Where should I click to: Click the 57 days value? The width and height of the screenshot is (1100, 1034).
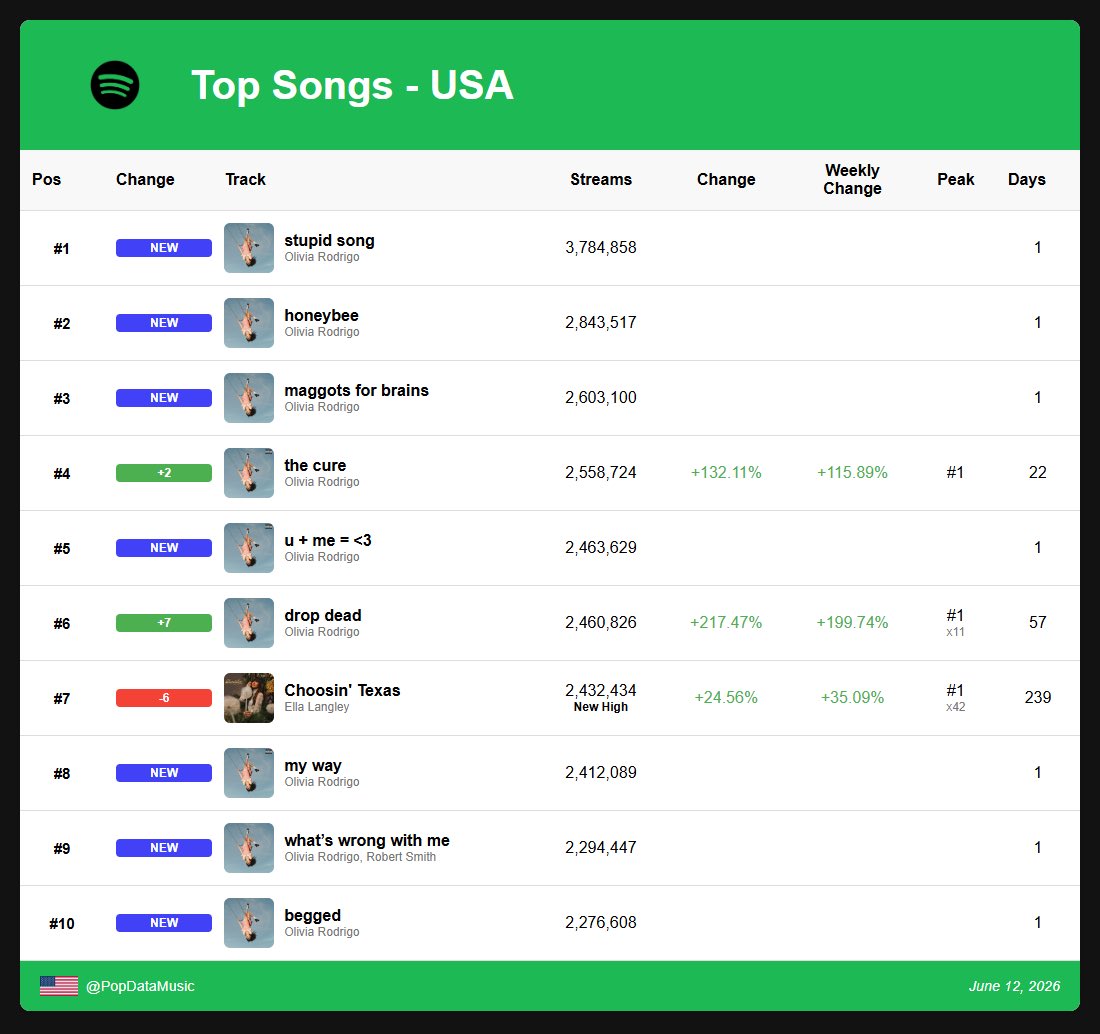[1038, 623]
